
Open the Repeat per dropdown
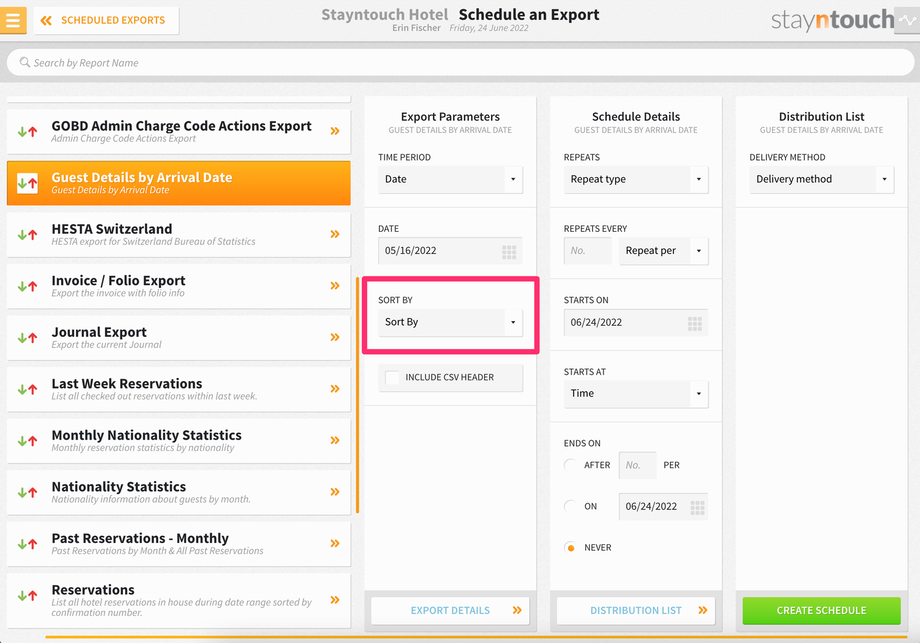point(664,251)
